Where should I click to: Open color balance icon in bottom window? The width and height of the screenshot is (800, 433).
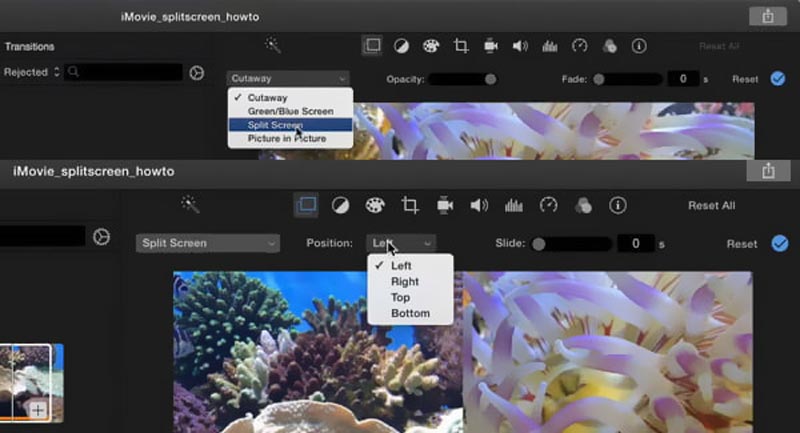point(340,206)
